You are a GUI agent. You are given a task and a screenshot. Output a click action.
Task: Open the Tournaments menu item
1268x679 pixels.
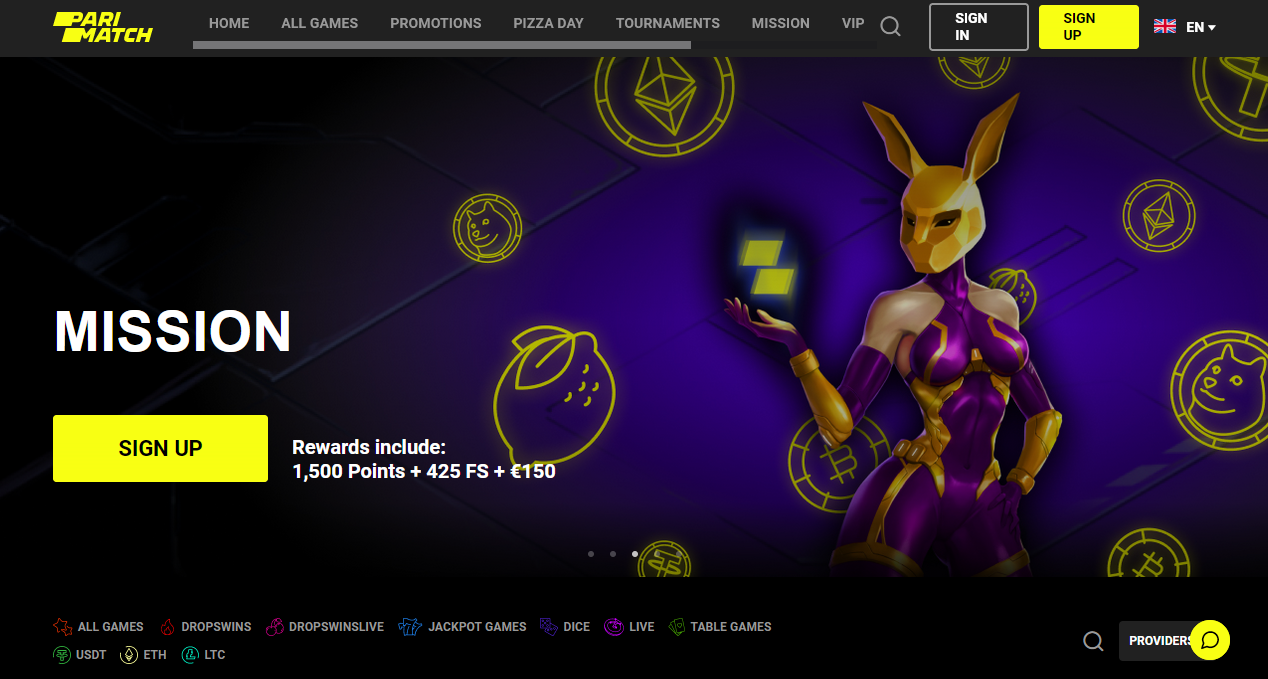click(x=668, y=23)
